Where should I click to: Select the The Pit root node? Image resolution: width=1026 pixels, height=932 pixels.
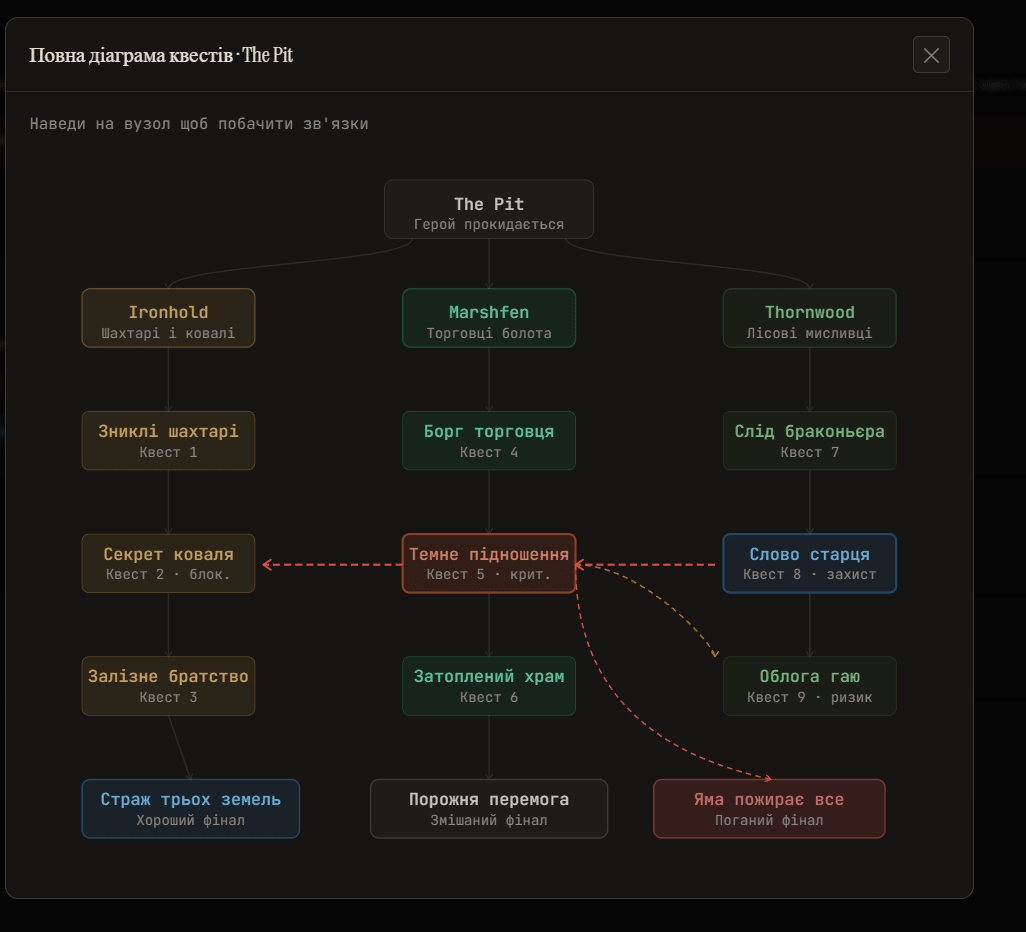point(489,209)
